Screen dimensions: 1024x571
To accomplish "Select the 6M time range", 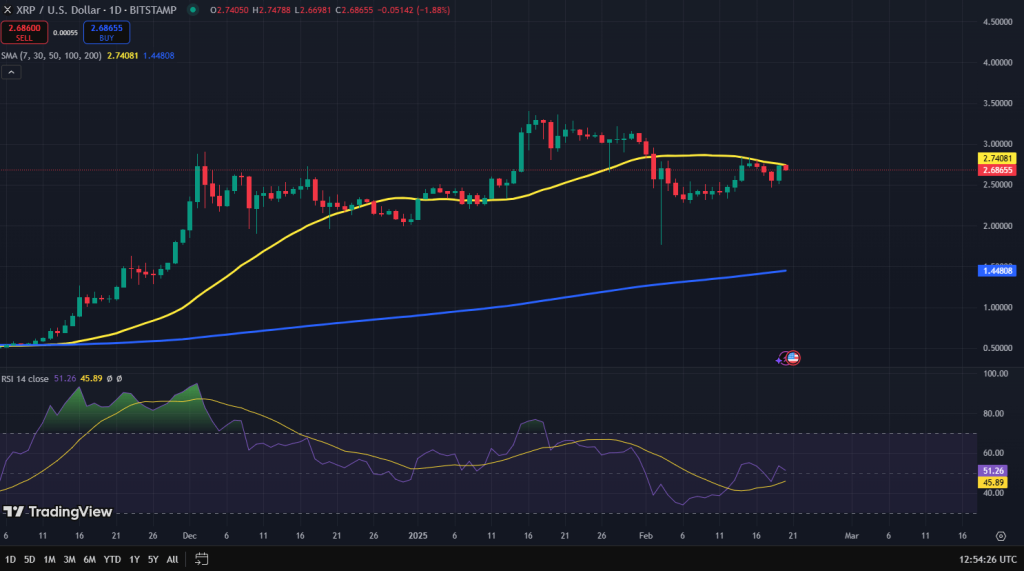I will [89, 559].
